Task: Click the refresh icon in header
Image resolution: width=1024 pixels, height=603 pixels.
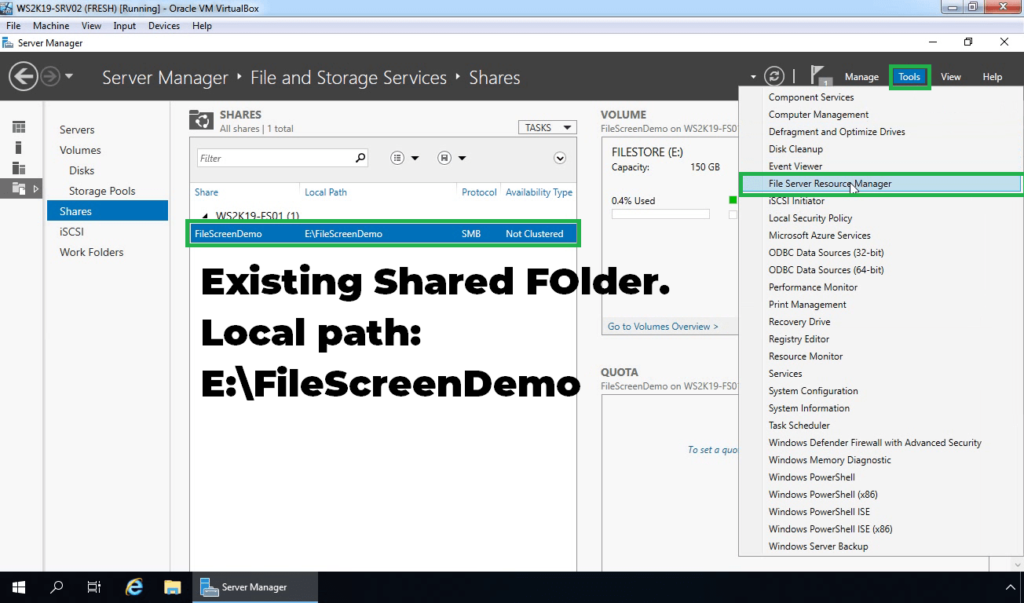Action: click(x=774, y=76)
